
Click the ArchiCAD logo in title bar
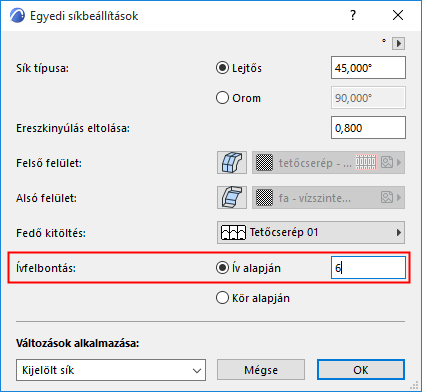click(x=17, y=16)
